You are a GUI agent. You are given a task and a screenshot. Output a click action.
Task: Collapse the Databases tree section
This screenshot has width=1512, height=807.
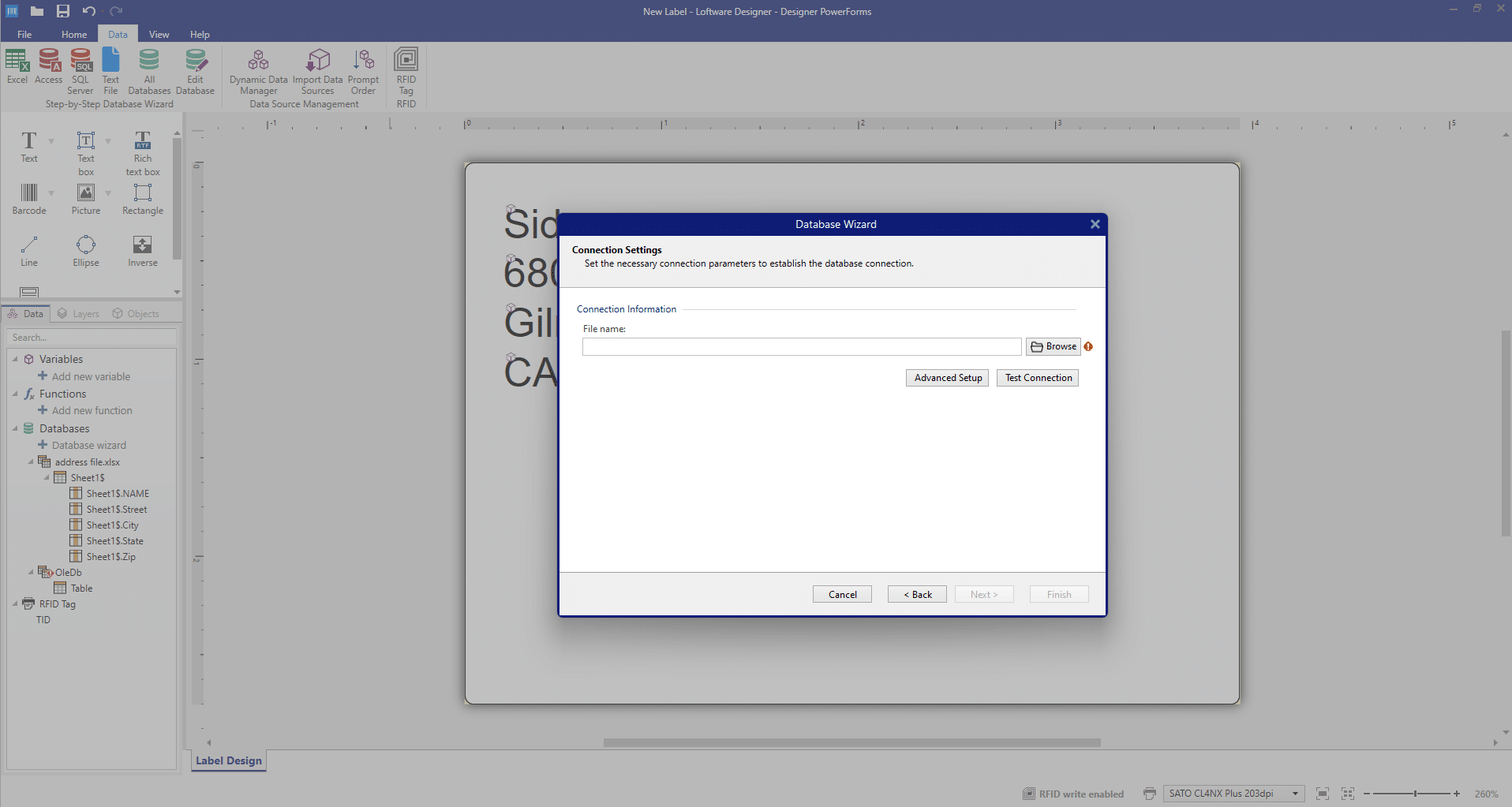click(x=15, y=428)
